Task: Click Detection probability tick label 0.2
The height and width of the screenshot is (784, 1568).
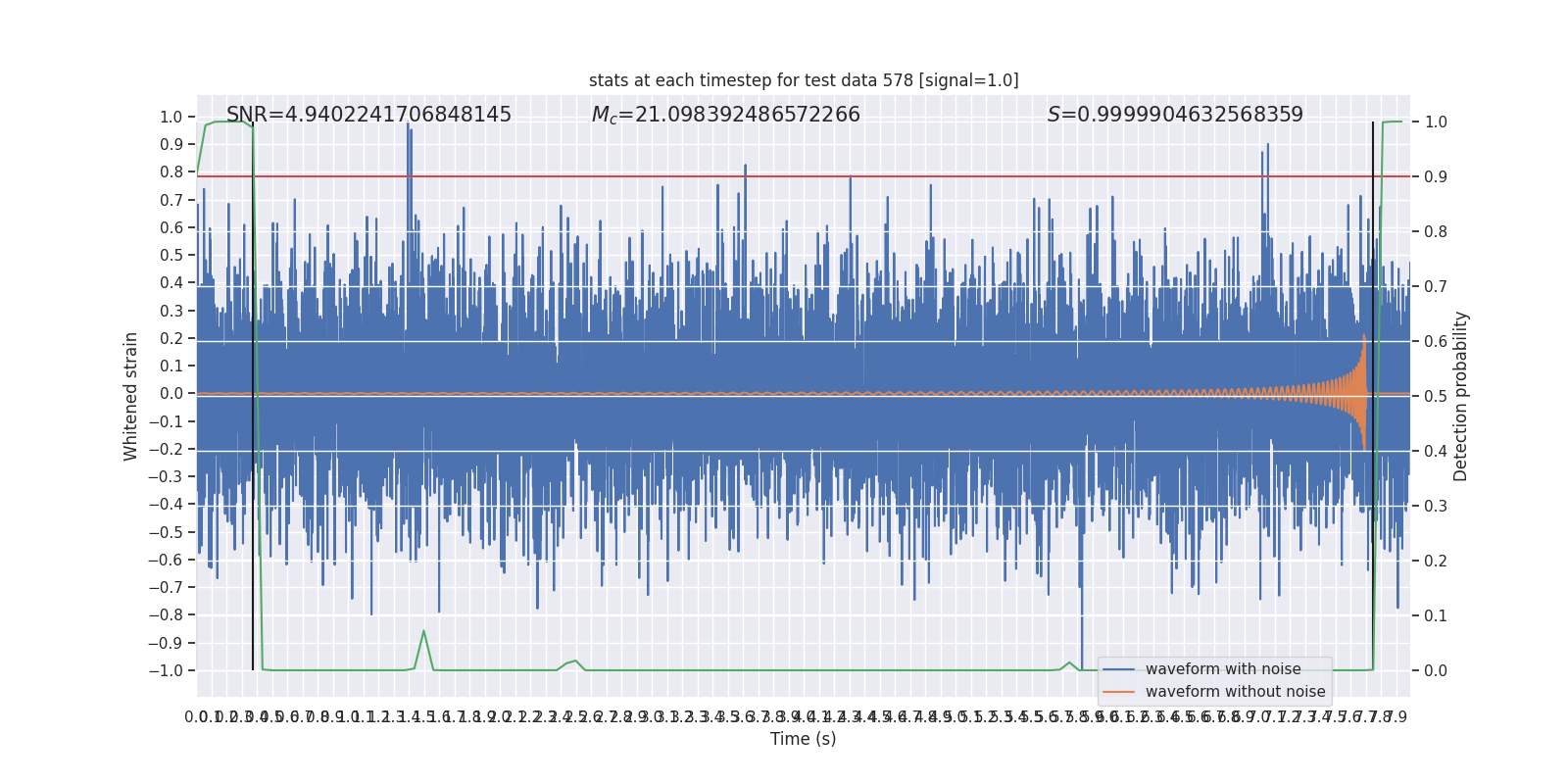Action: tap(1436, 561)
